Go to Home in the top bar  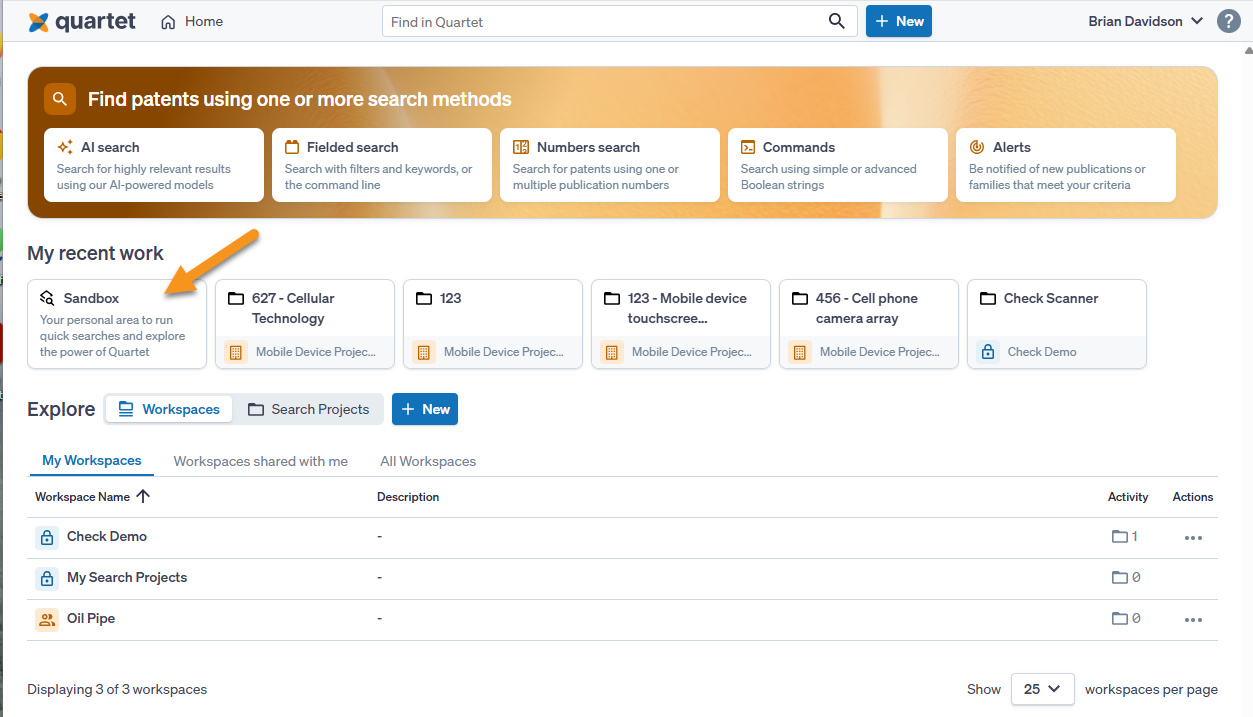(192, 21)
